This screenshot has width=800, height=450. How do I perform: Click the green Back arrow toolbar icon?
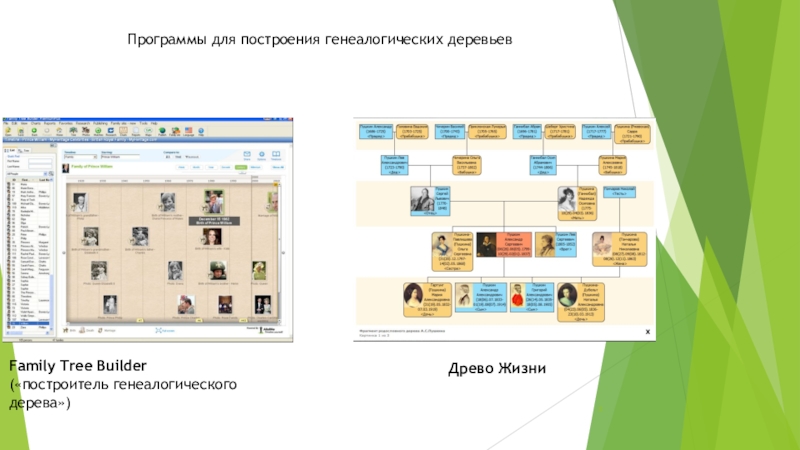tap(34, 132)
